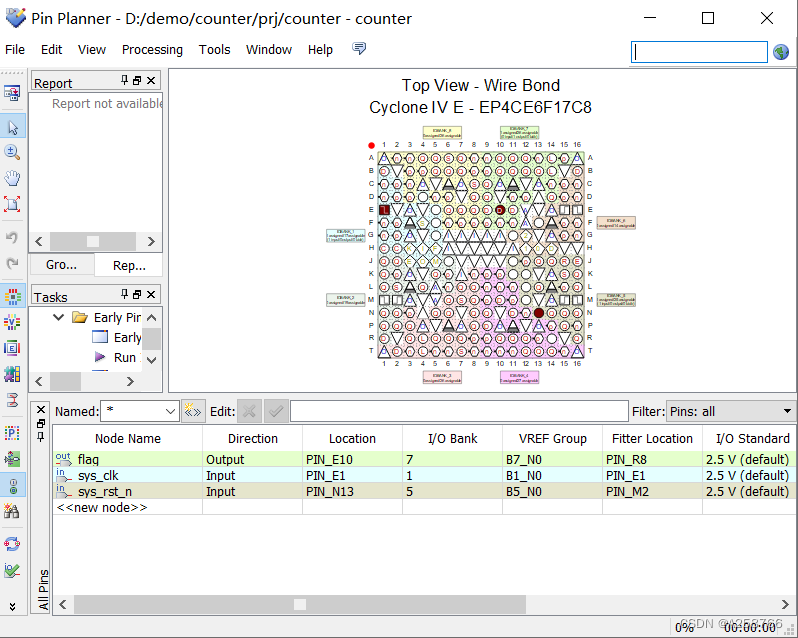Select the flag node row

coord(423,459)
